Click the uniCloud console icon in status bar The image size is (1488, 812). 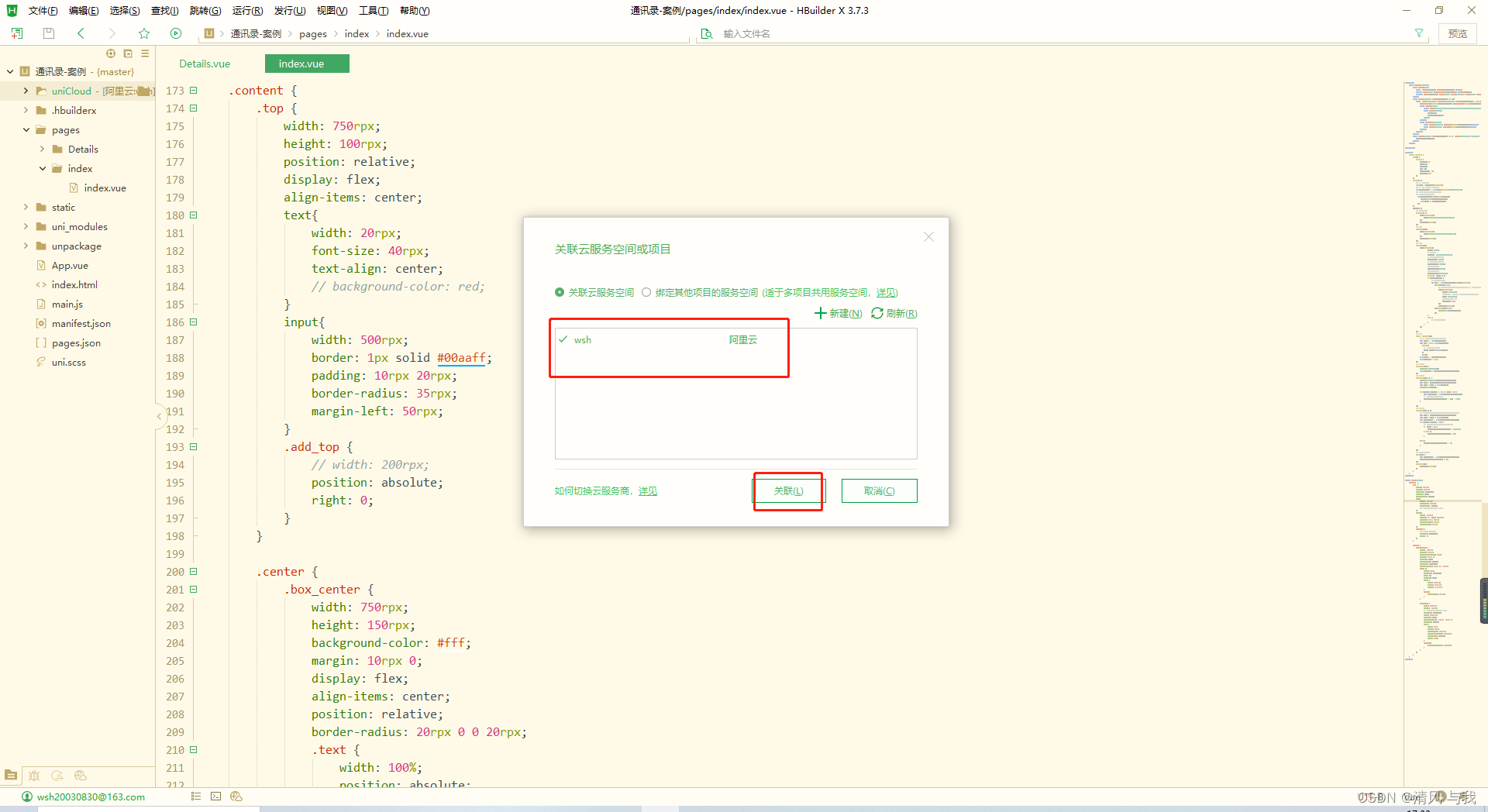(x=236, y=797)
